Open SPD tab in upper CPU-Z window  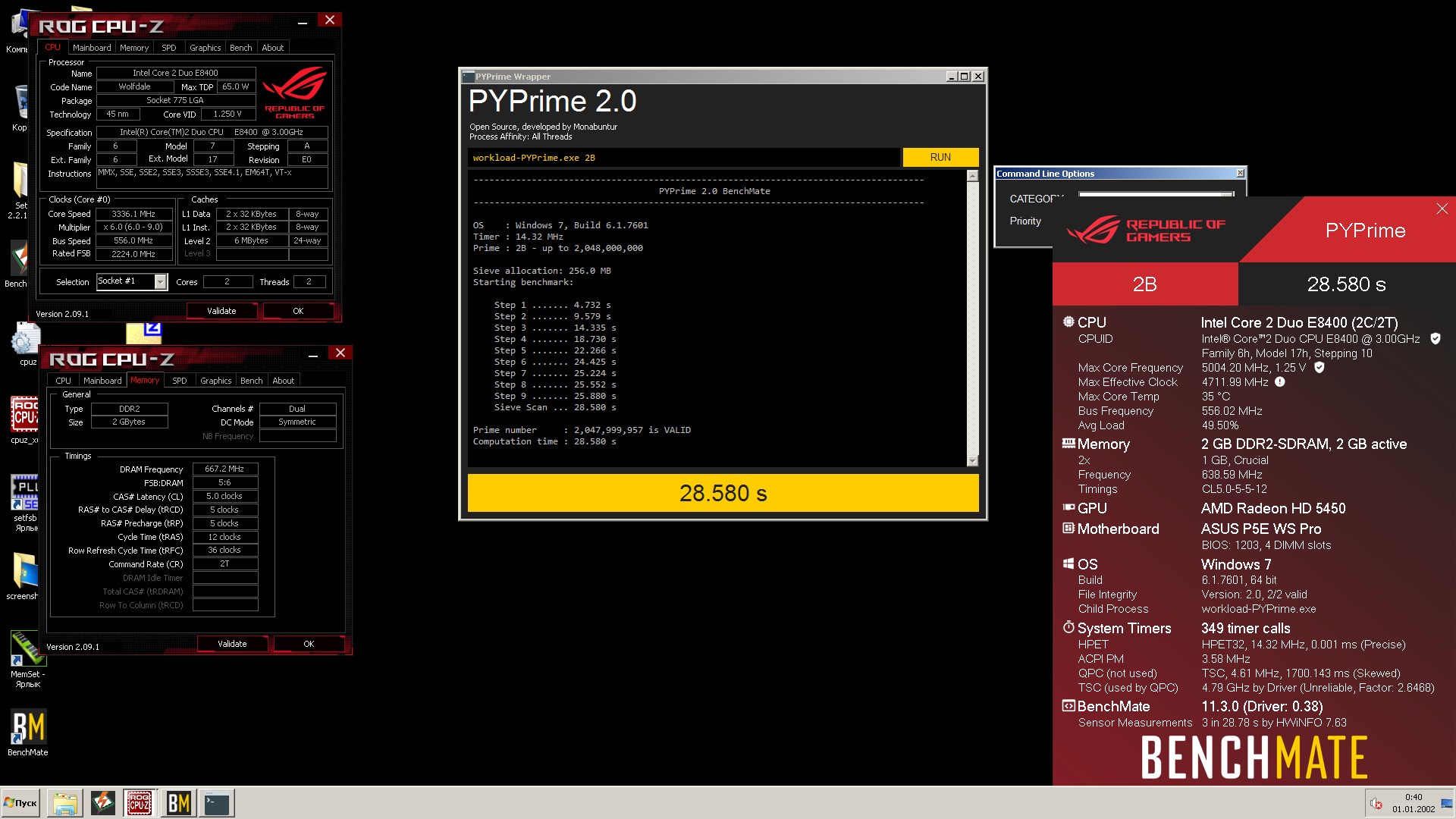tap(169, 48)
